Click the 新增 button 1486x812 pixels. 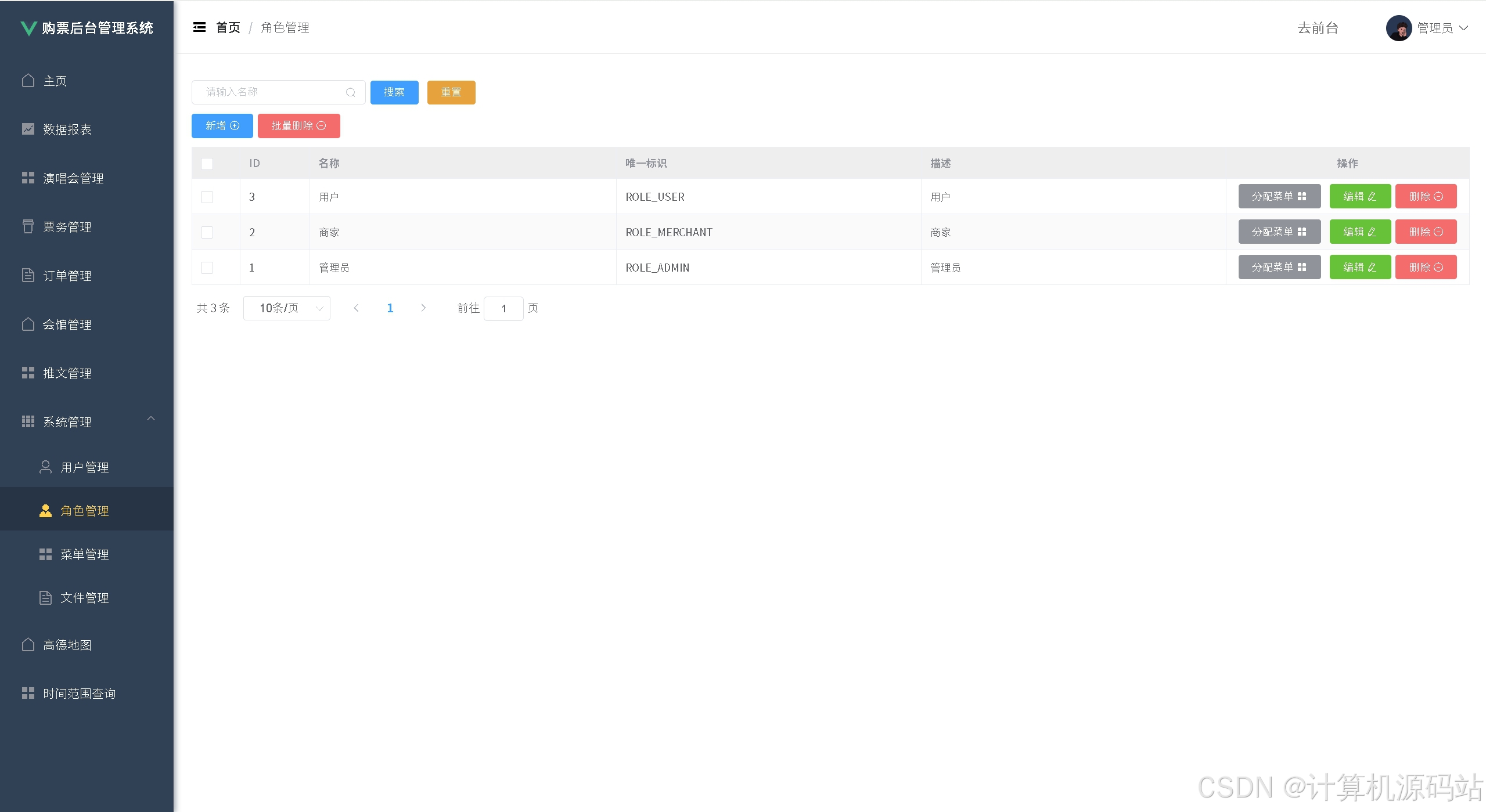222,126
